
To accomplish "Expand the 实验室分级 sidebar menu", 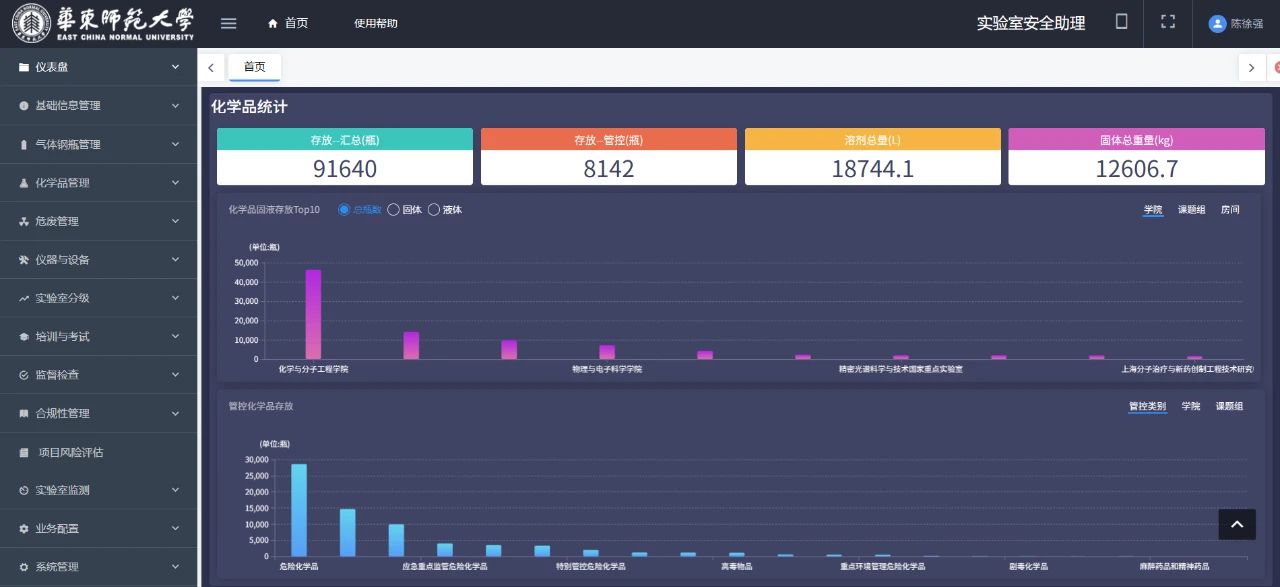I will pos(98,298).
